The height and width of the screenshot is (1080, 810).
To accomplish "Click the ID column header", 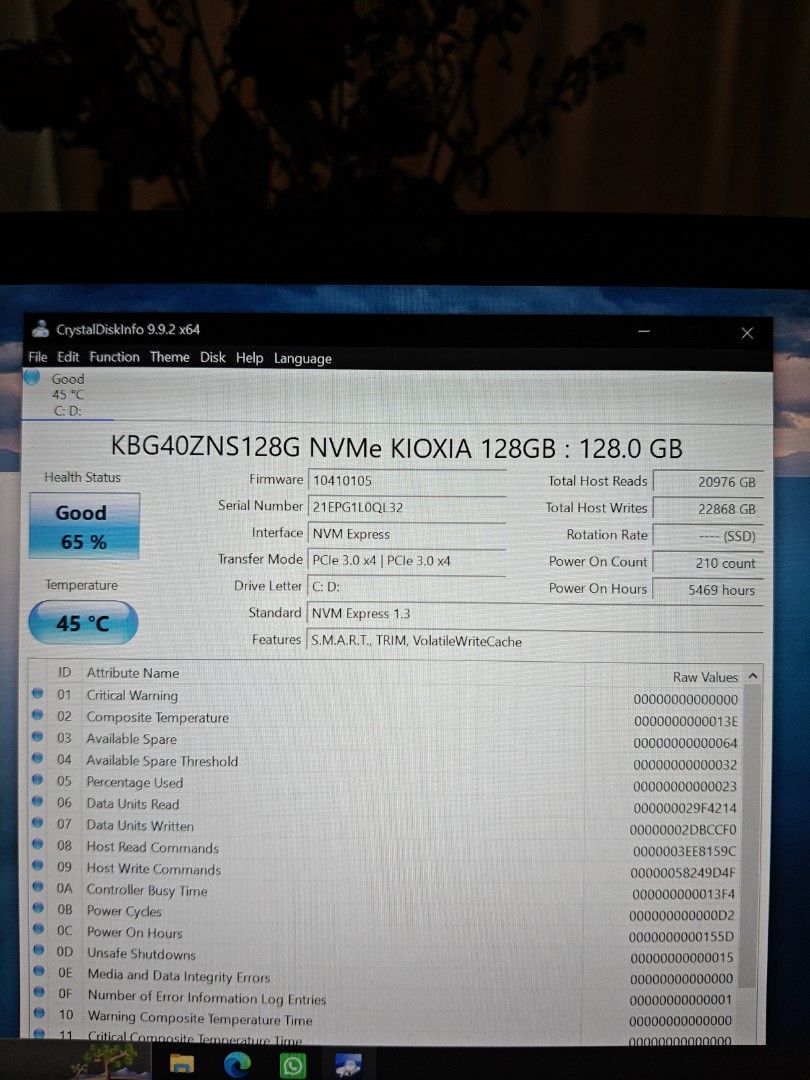I will (x=64, y=672).
